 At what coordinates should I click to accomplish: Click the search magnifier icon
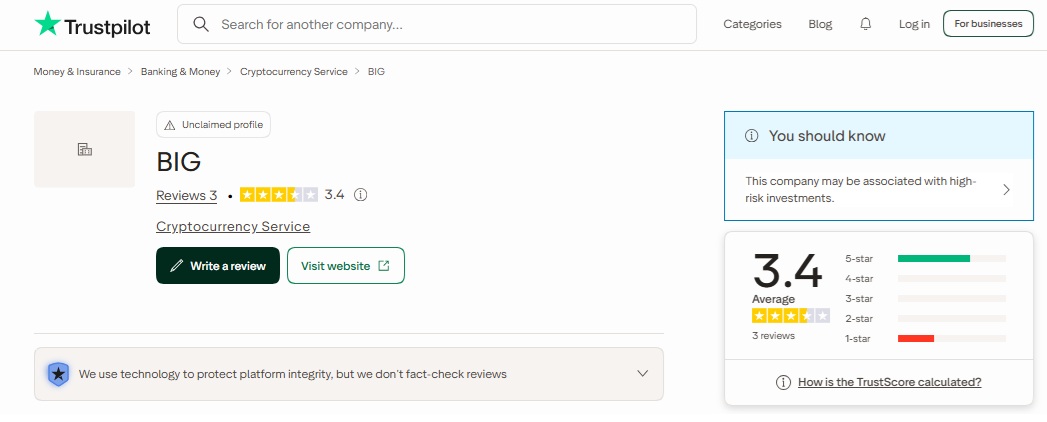(200, 24)
